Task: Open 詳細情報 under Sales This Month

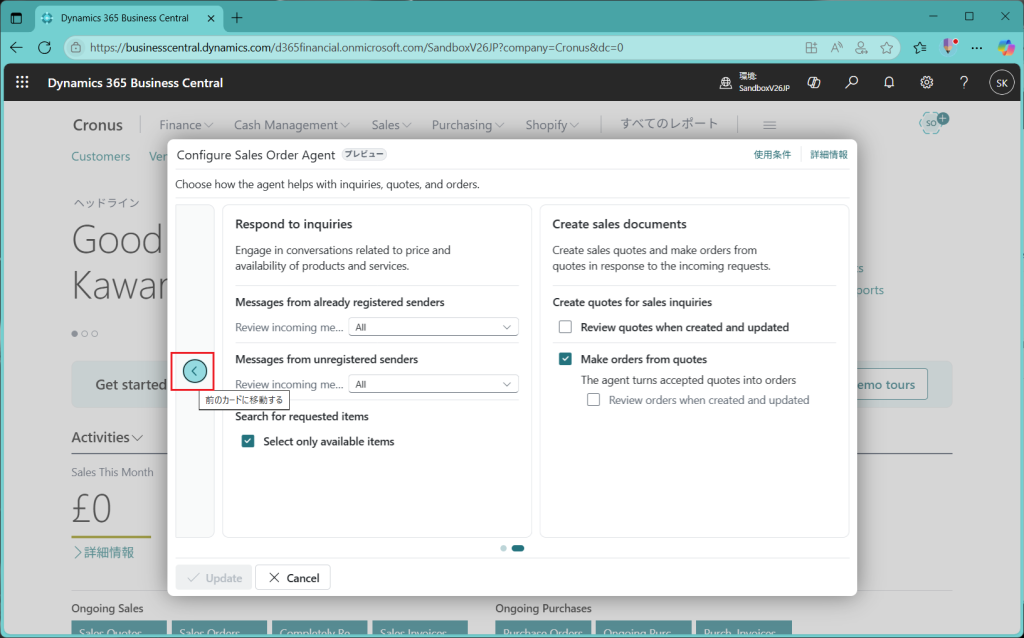Action: [104, 552]
